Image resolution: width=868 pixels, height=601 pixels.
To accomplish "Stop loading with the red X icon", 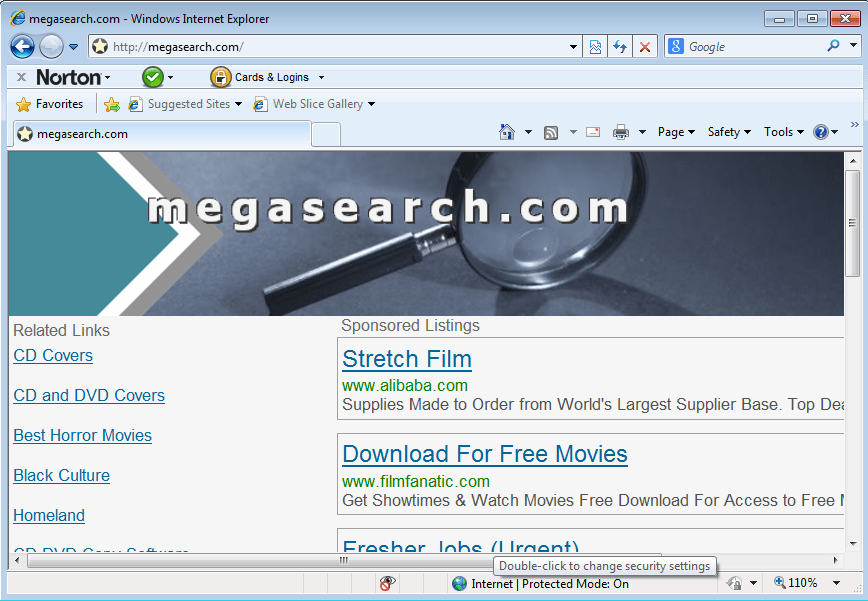I will pos(644,47).
